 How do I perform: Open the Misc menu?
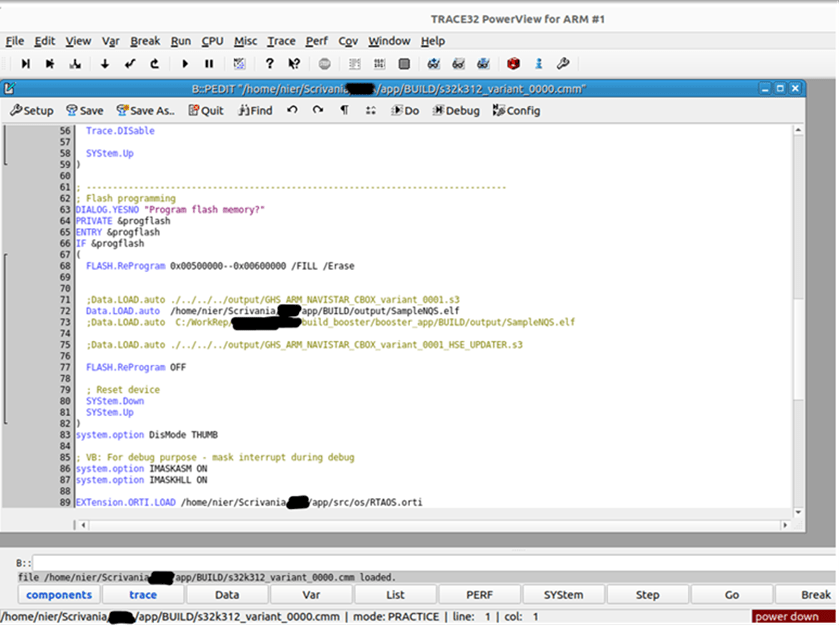point(245,41)
